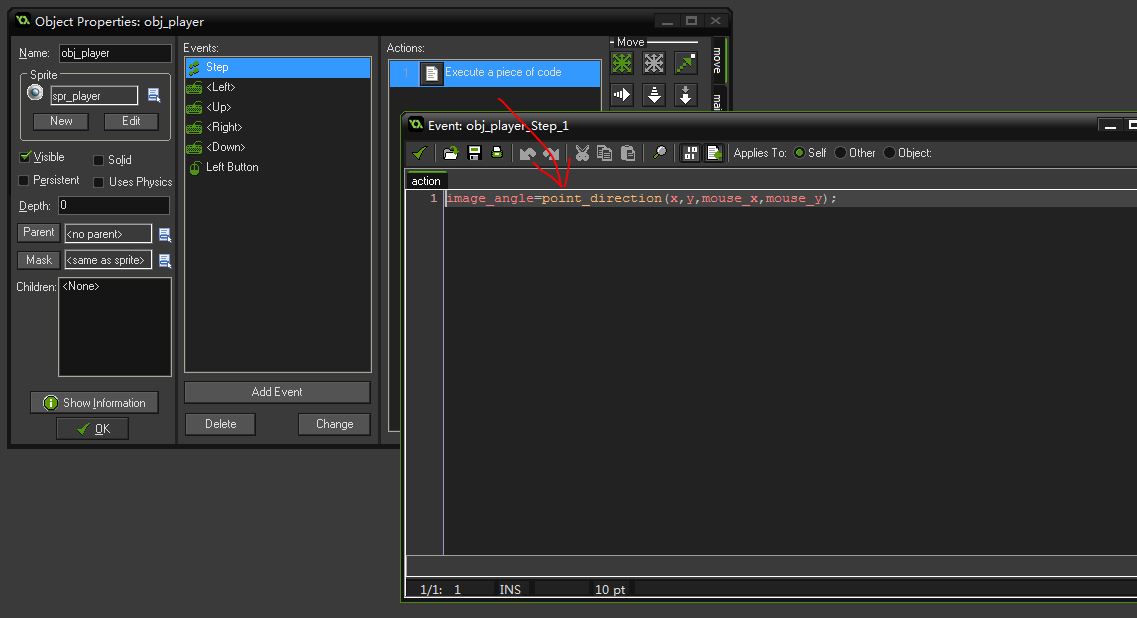Click the Execute a piece of code action icon
This screenshot has height=618, width=1137.
point(431,73)
